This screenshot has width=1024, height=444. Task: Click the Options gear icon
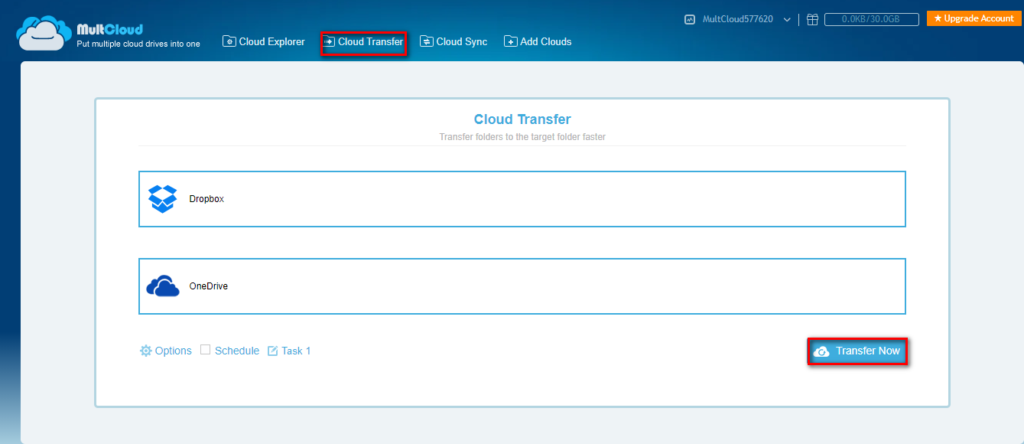pos(146,351)
